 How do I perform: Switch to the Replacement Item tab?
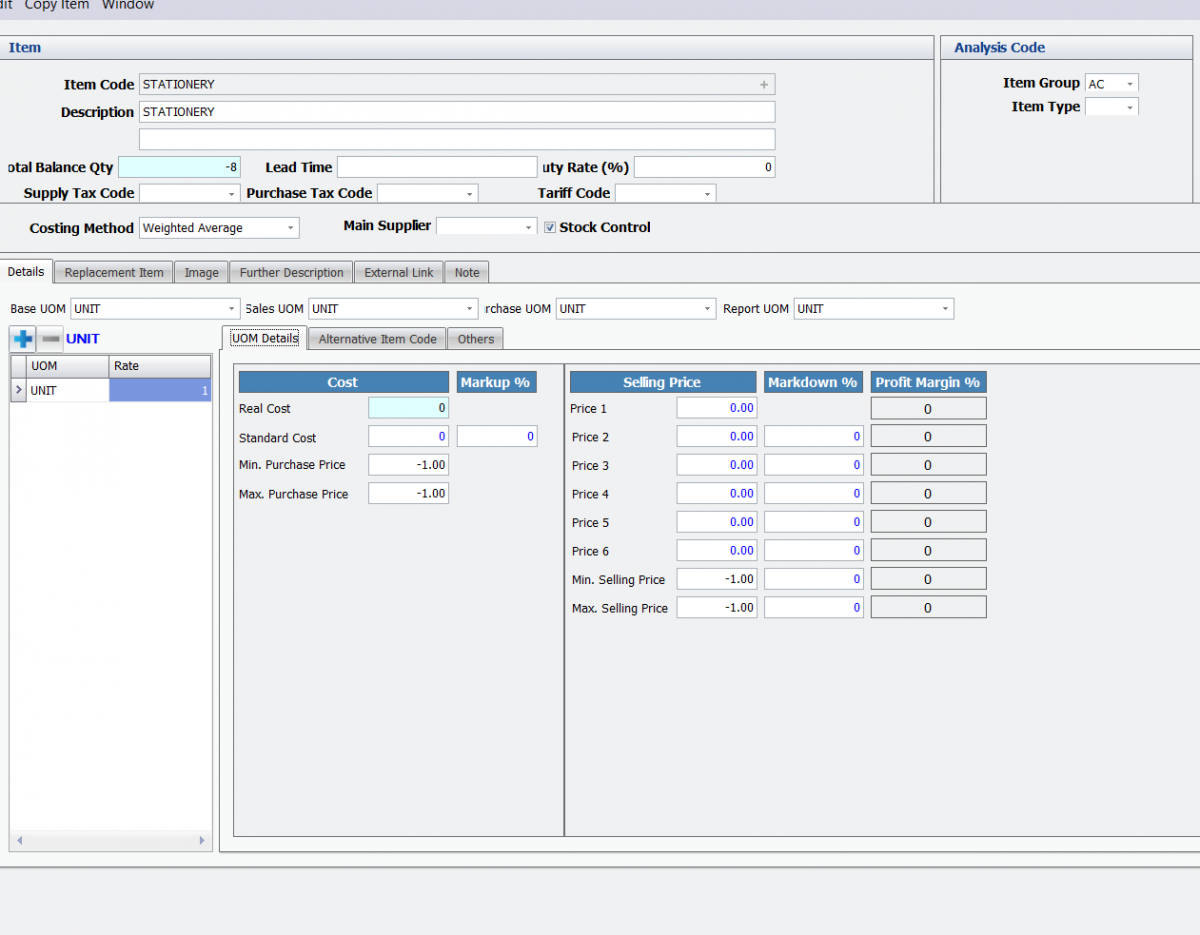tap(113, 271)
